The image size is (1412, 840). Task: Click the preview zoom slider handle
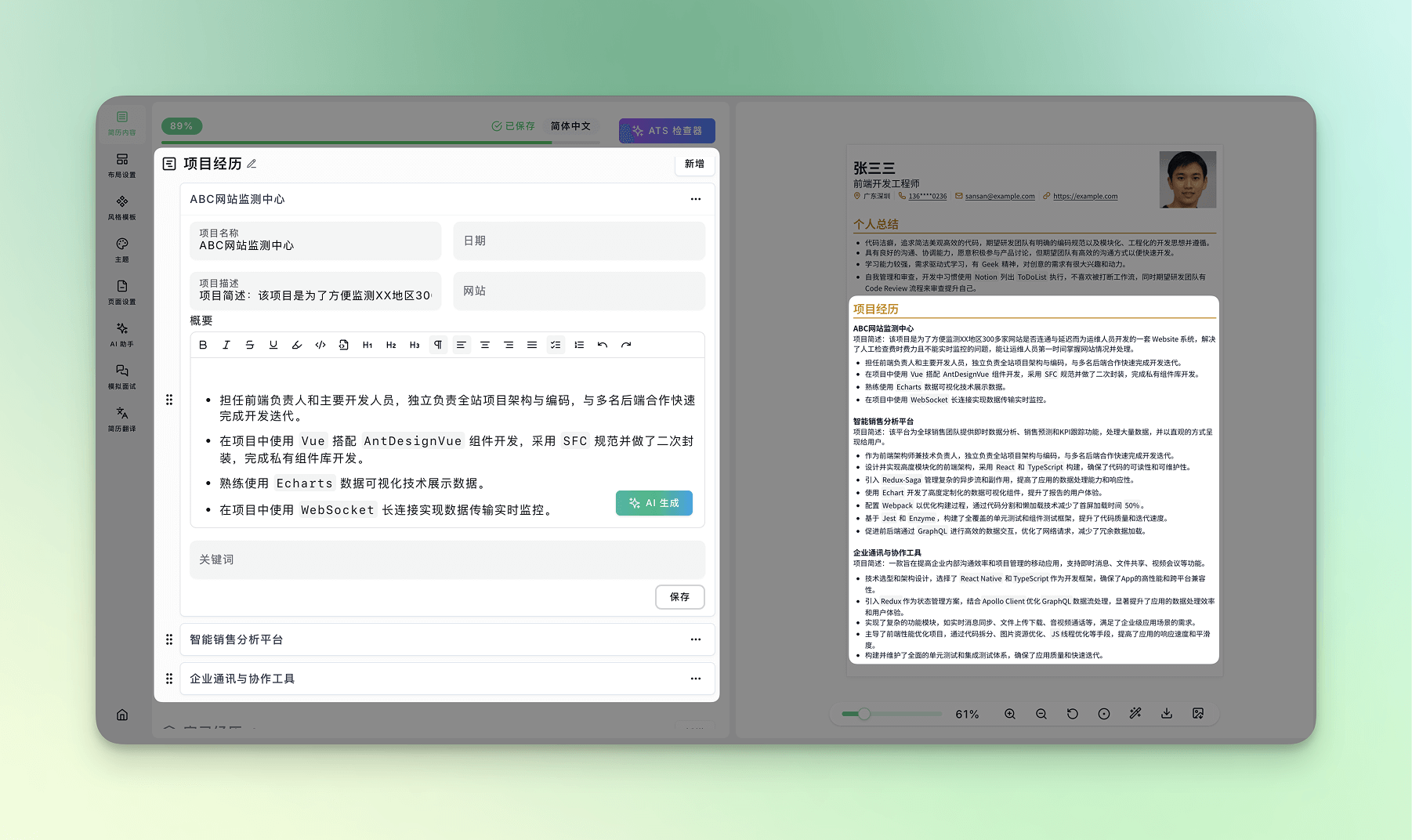coord(864,714)
